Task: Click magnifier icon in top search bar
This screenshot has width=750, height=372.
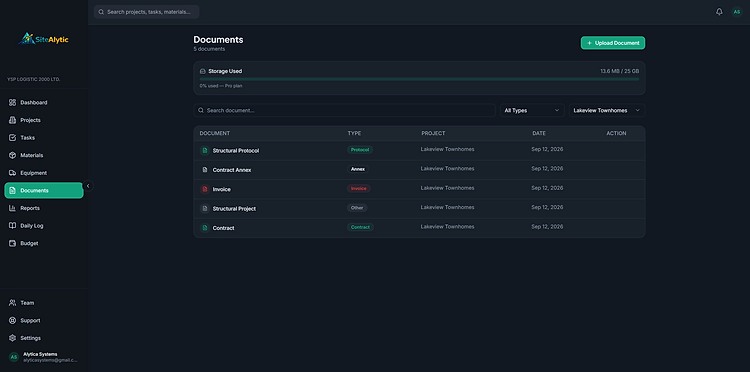Action: pyautogui.click(x=101, y=12)
